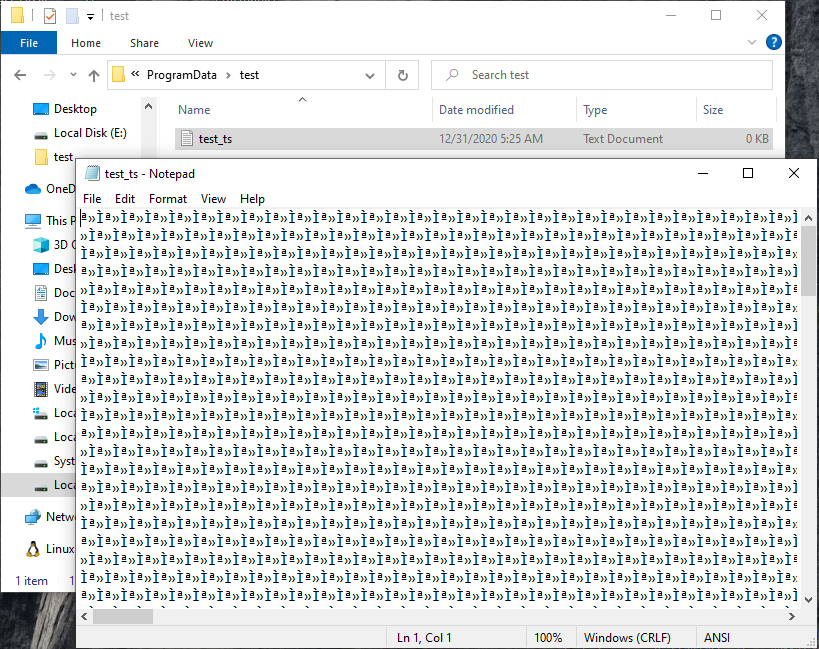This screenshot has height=649, width=819.
Task: Go up one level using the up arrow
Action: [x=93, y=75]
